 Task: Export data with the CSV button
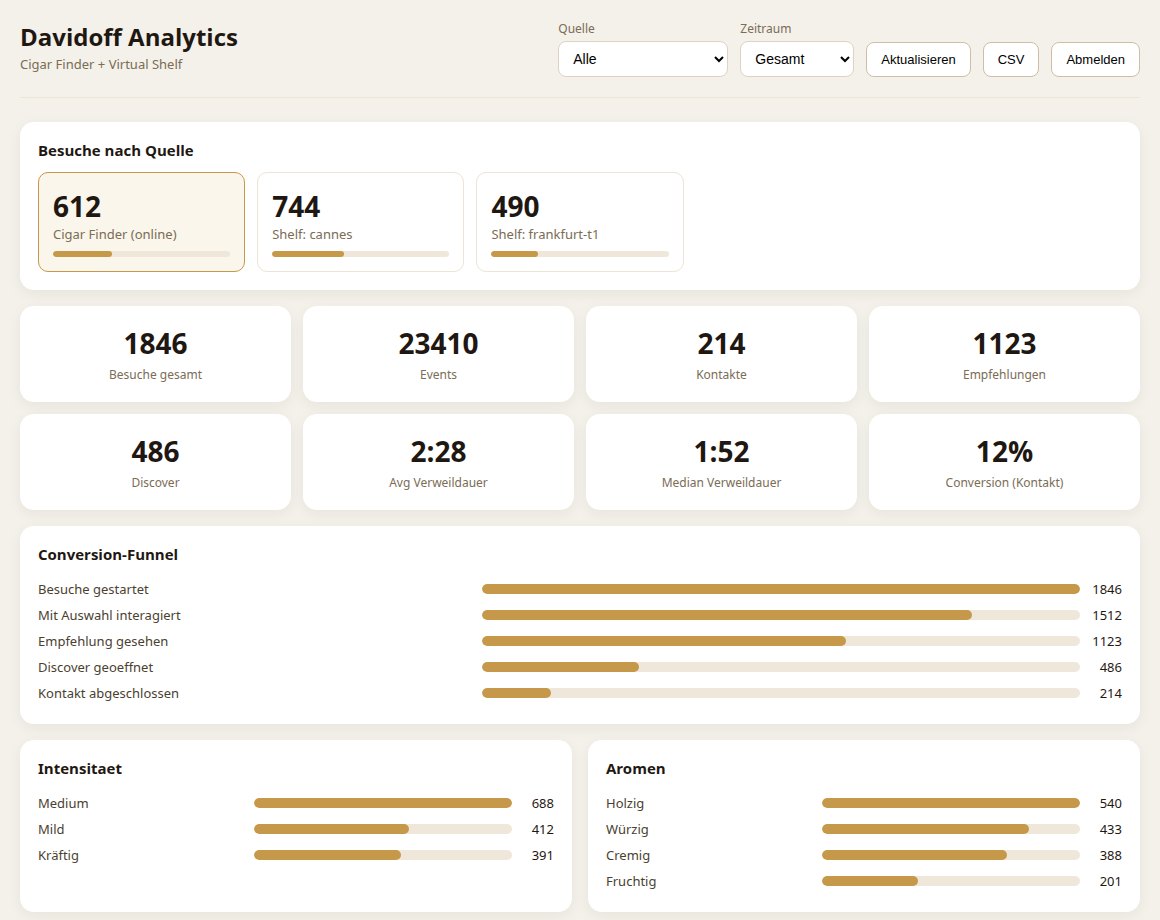tap(1011, 59)
